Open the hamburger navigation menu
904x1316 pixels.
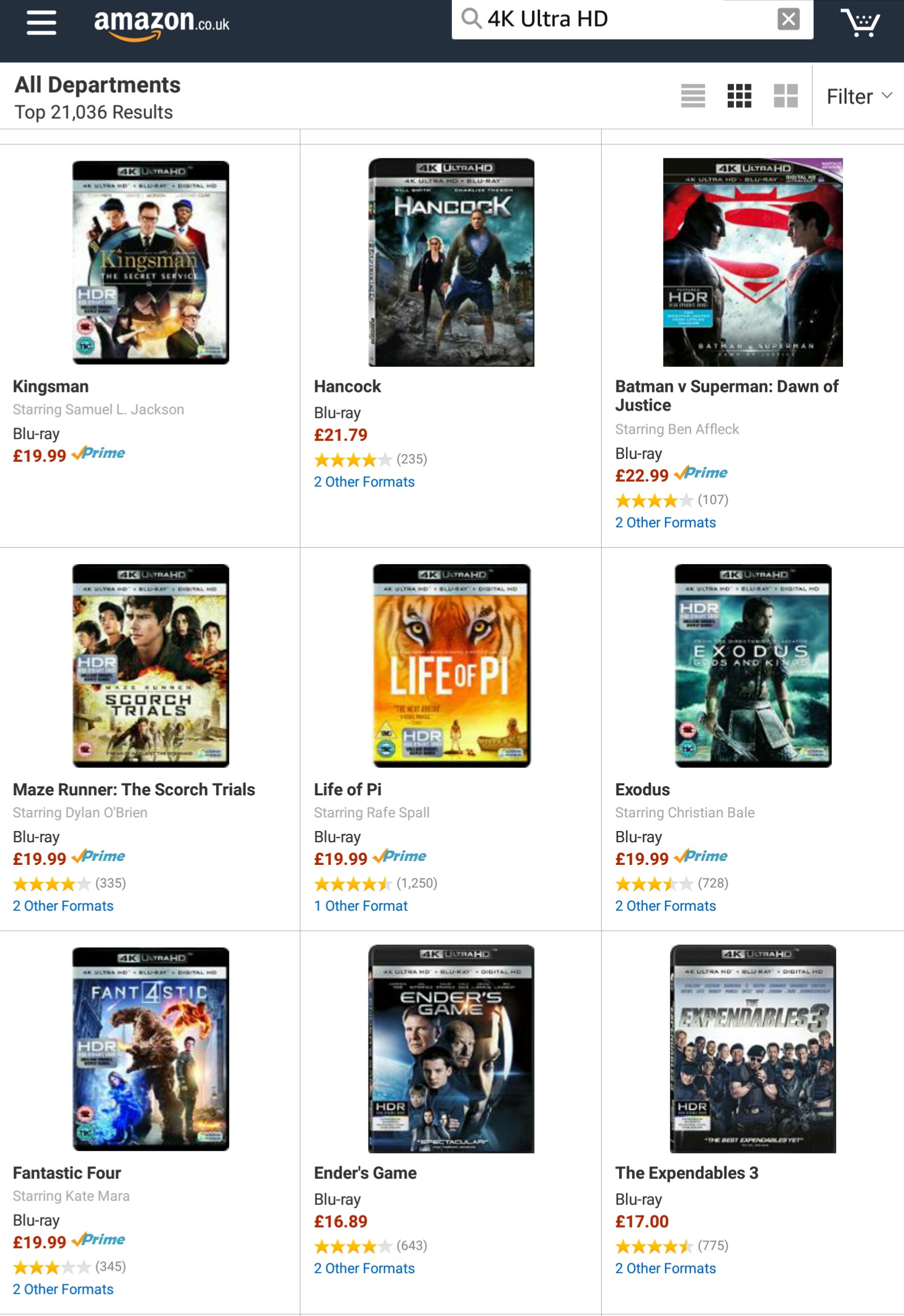pos(41,23)
